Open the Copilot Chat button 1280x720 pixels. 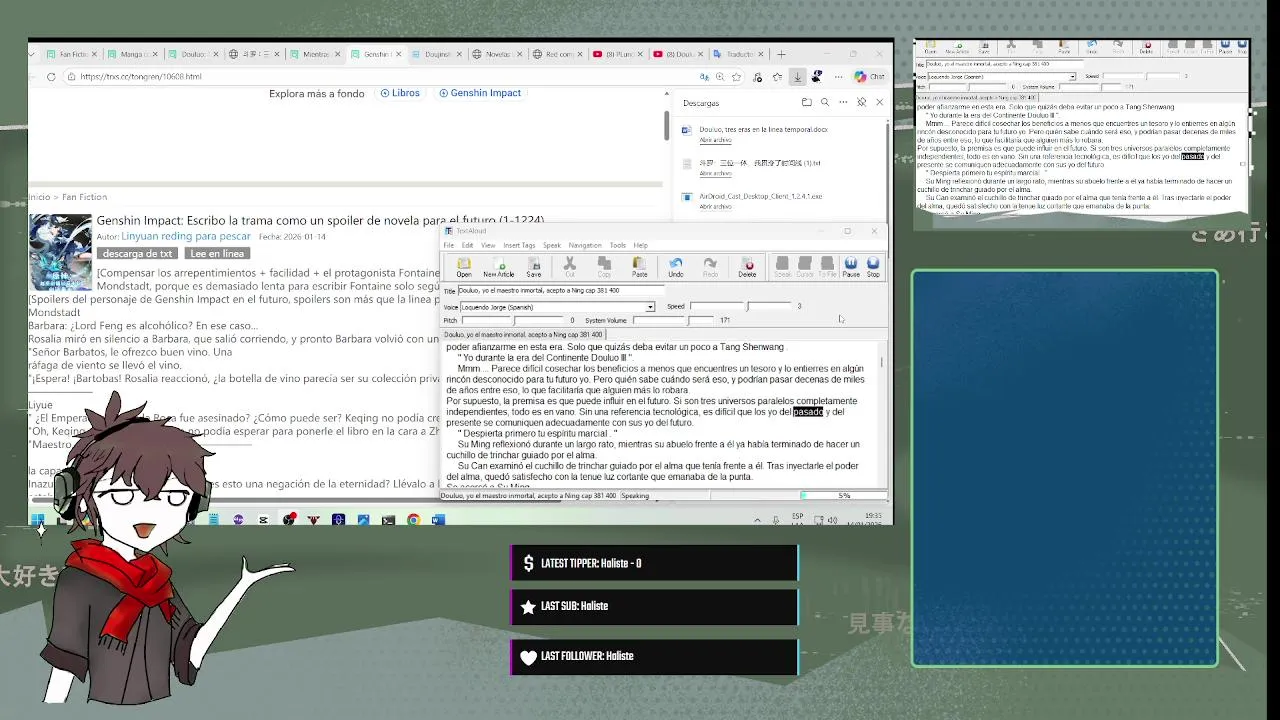coord(869,76)
